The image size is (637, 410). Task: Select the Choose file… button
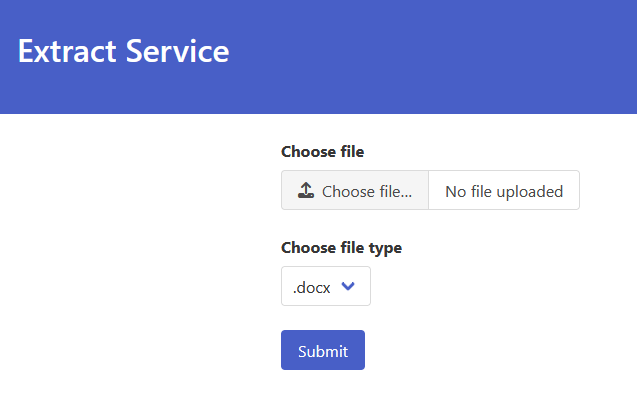click(x=355, y=190)
